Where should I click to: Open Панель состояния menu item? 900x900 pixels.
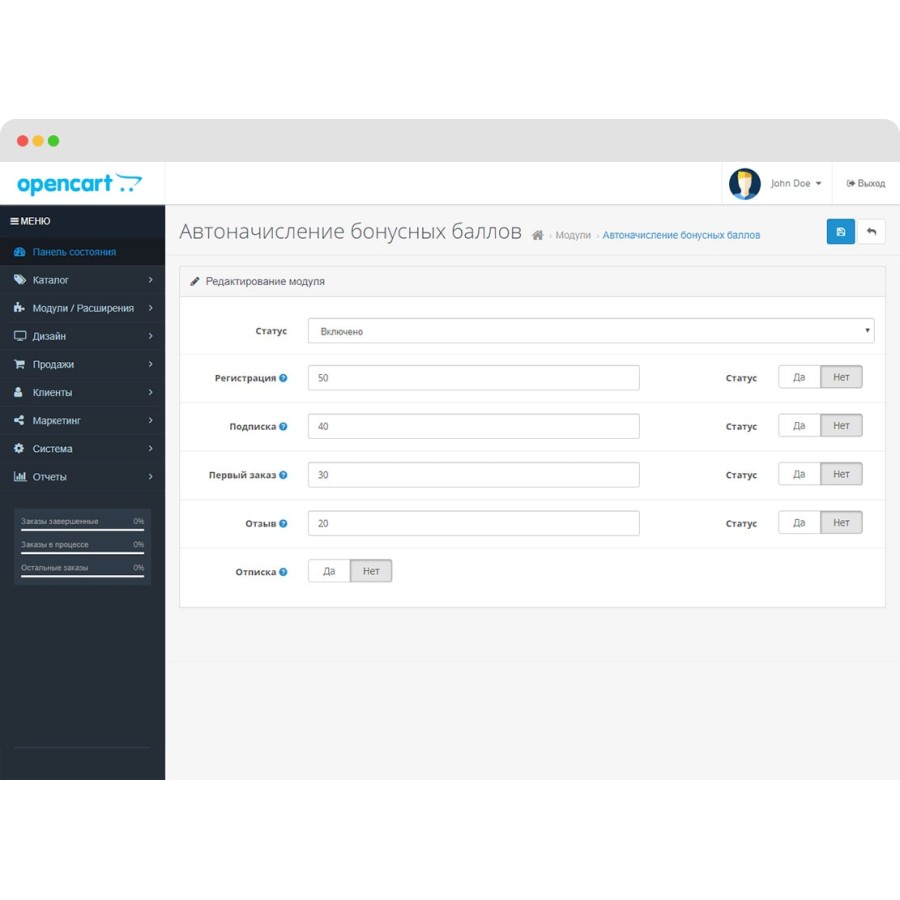83,252
